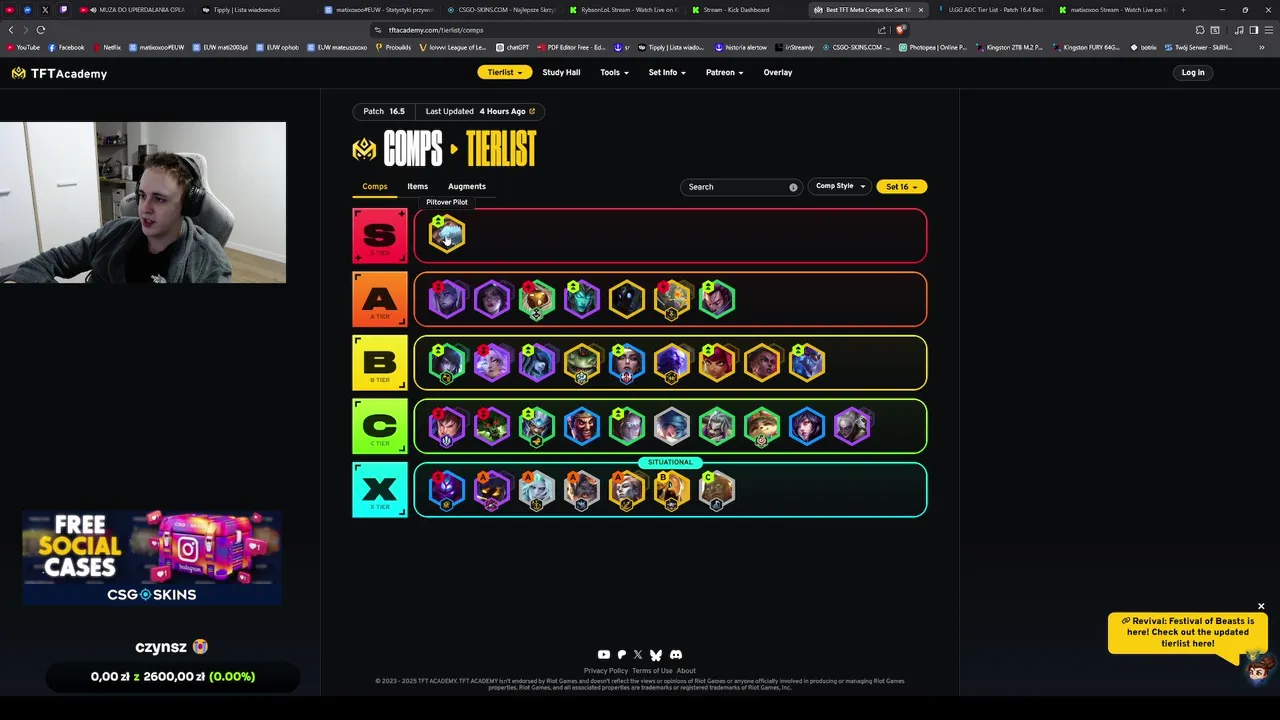1280x720 pixels.
Task: Open the first comp icon in B tier
Action: [x=447, y=363]
